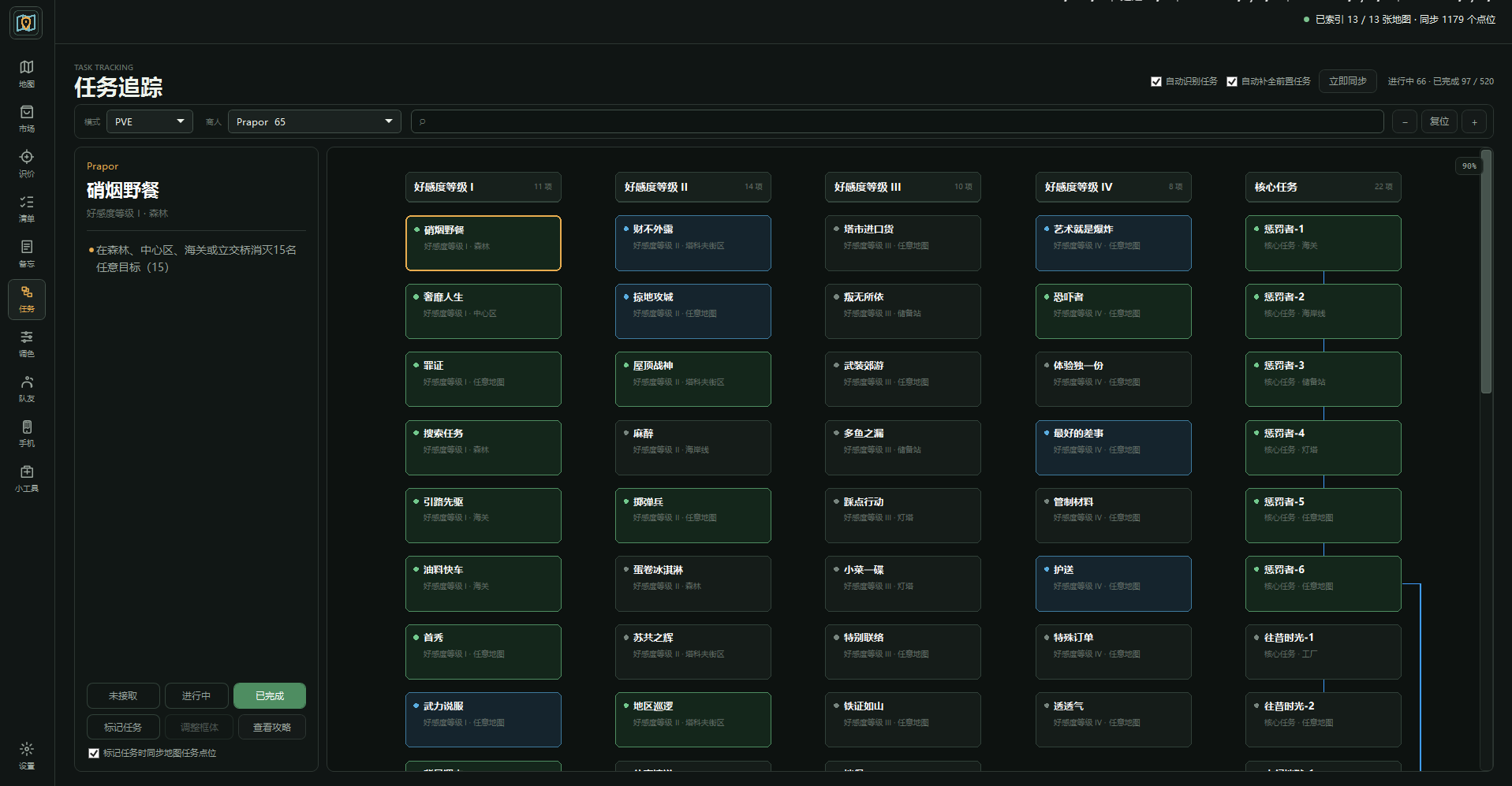
Task: Click the zoom out minus button
Action: 1405,121
